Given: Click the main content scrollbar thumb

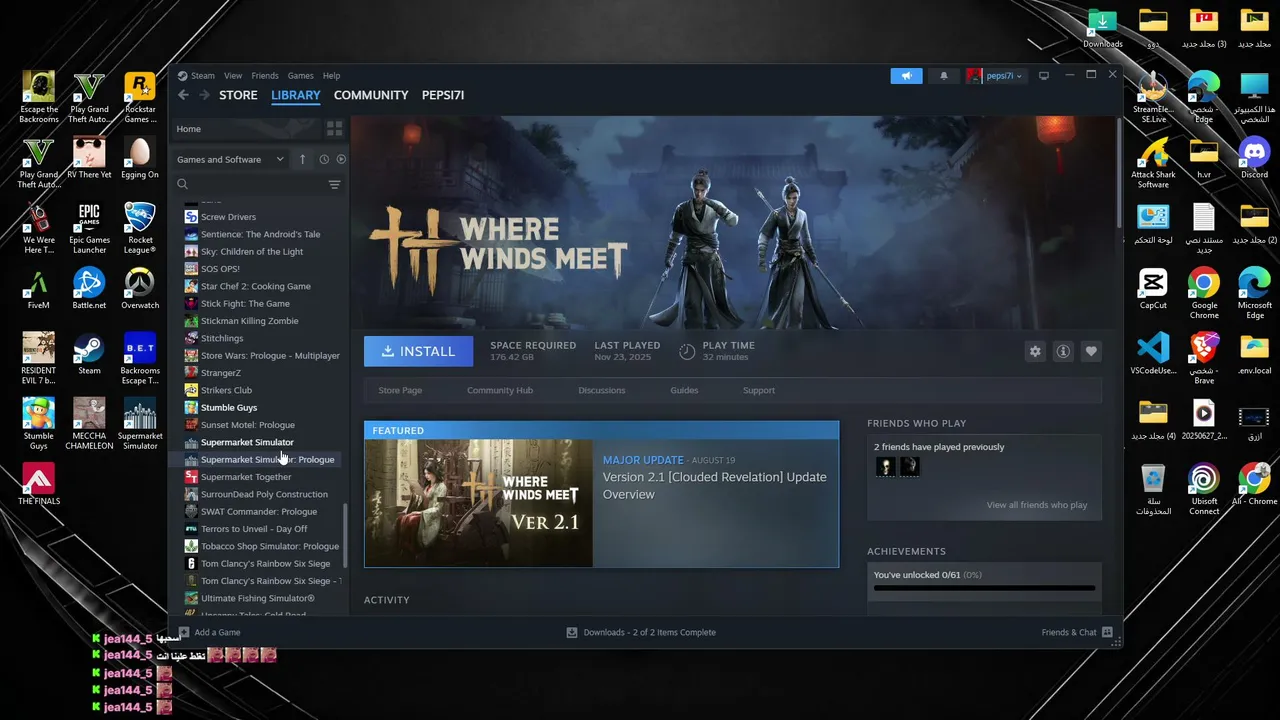Looking at the screenshot, I should pos(1118,171).
